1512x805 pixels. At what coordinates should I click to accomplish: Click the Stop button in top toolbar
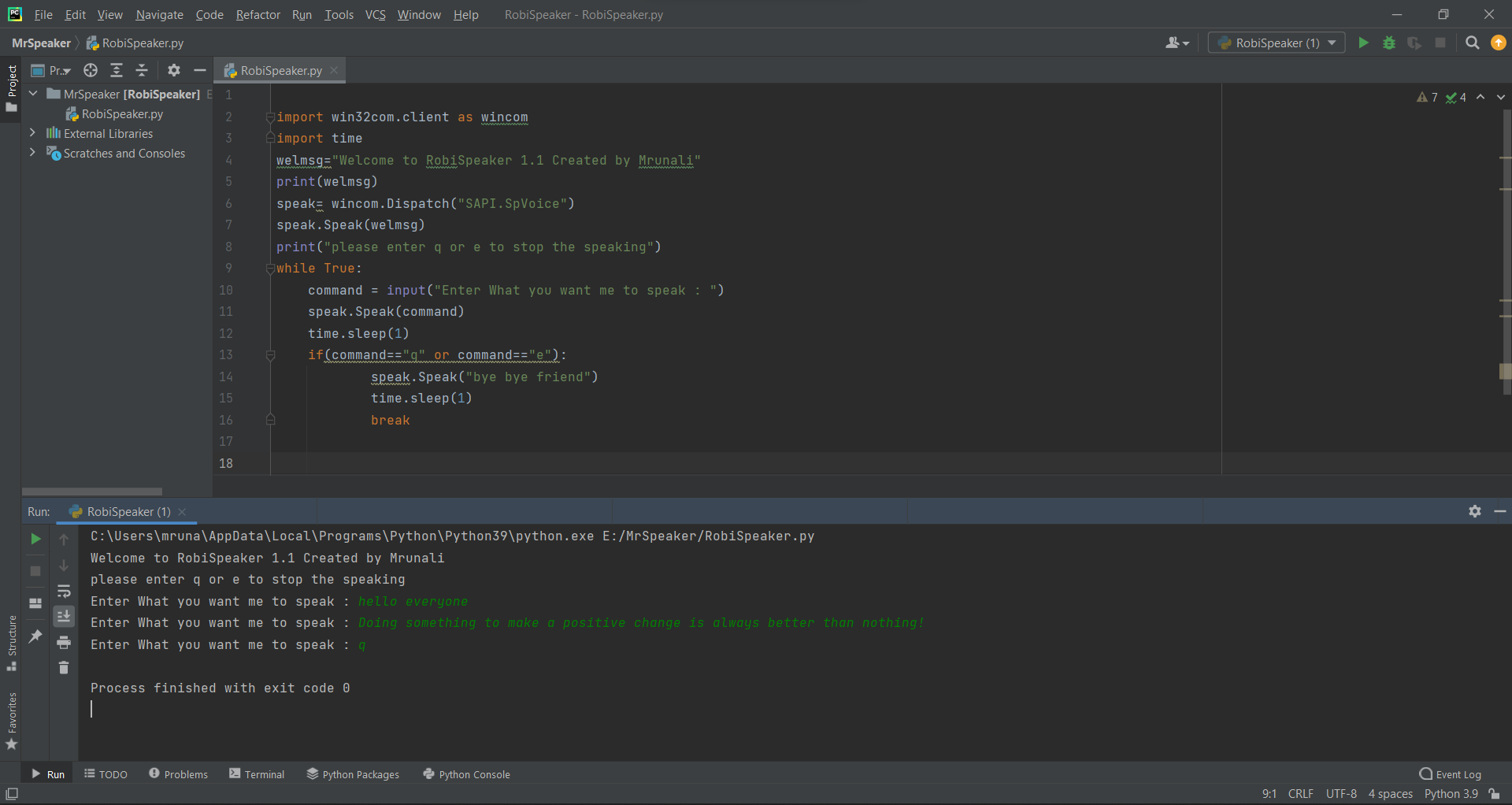(1440, 43)
